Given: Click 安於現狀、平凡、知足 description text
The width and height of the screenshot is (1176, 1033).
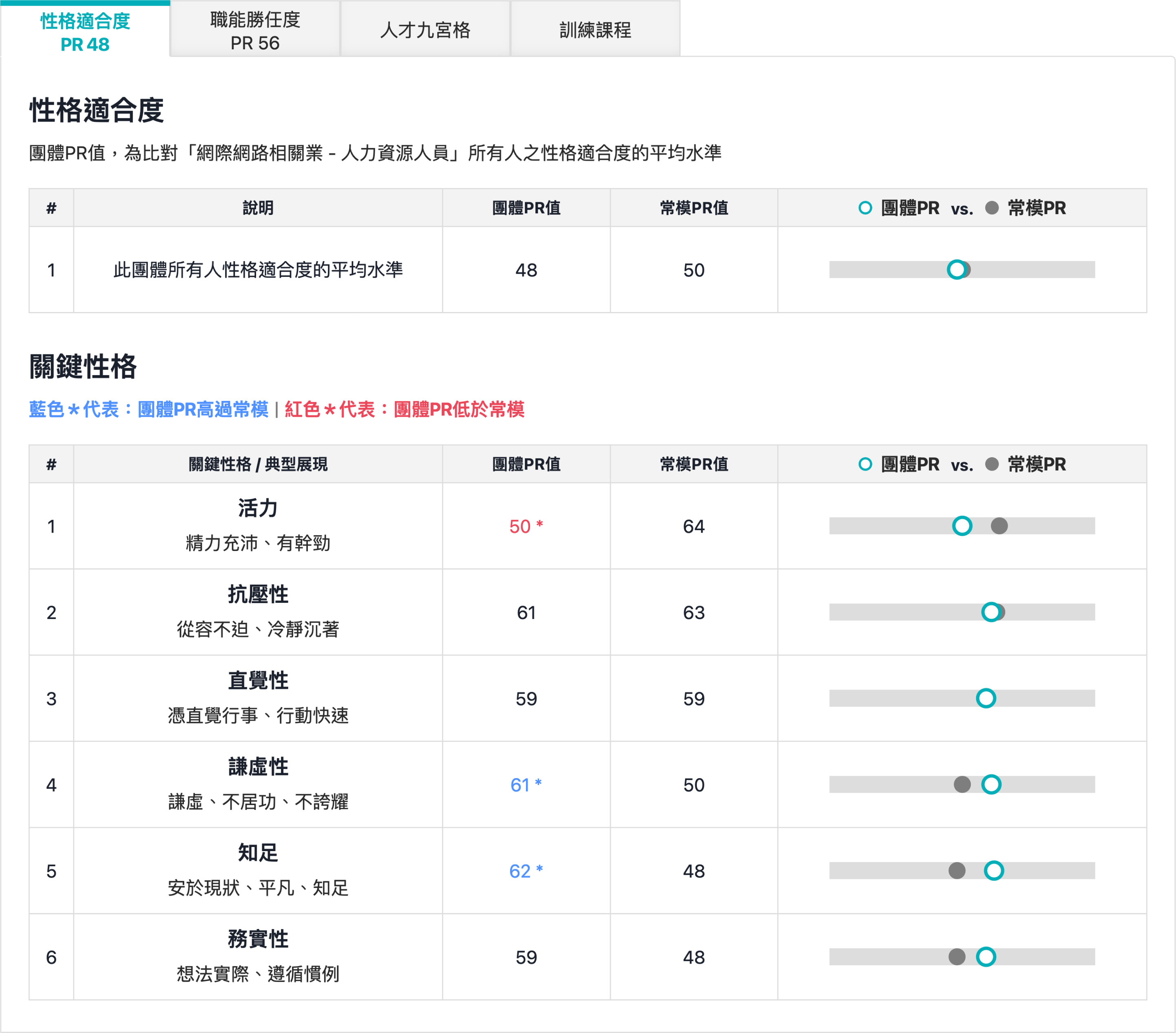Looking at the screenshot, I should (258, 888).
